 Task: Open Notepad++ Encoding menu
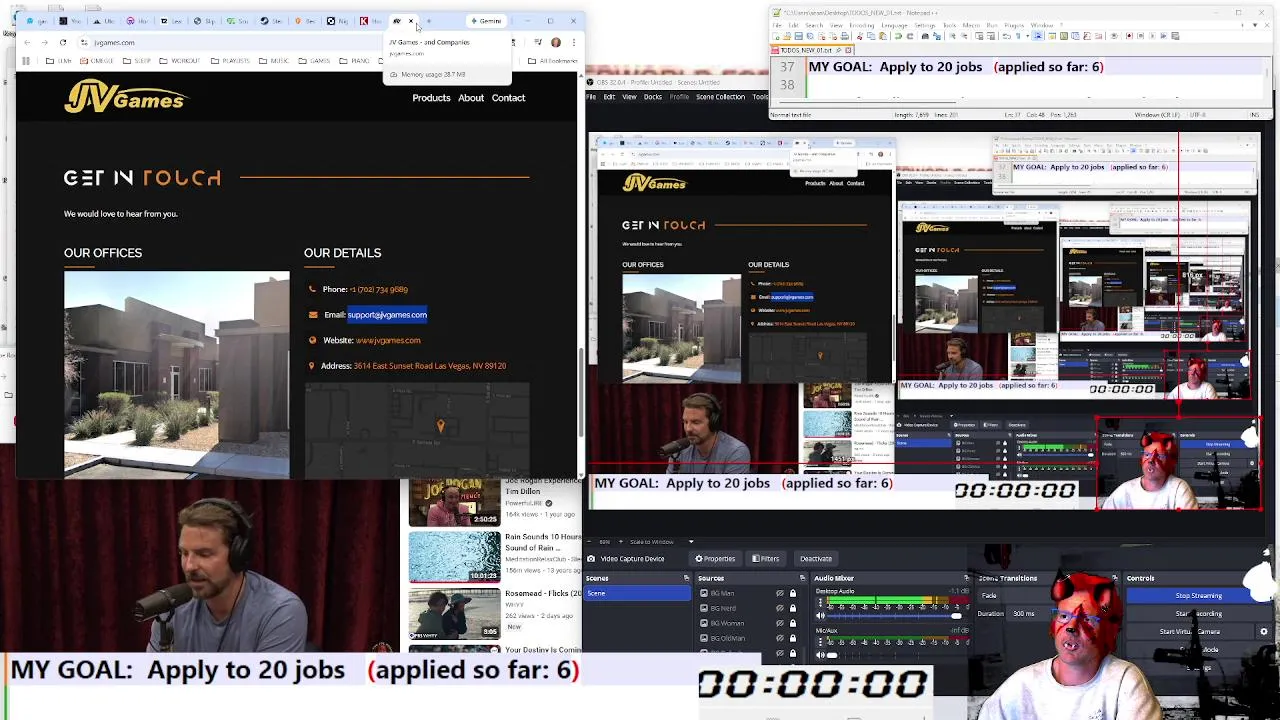[861, 25]
